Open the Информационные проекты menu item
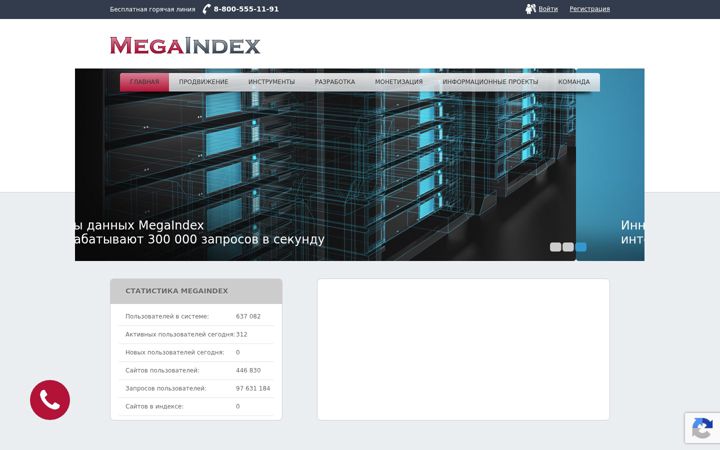The width and height of the screenshot is (720, 450). point(490,82)
